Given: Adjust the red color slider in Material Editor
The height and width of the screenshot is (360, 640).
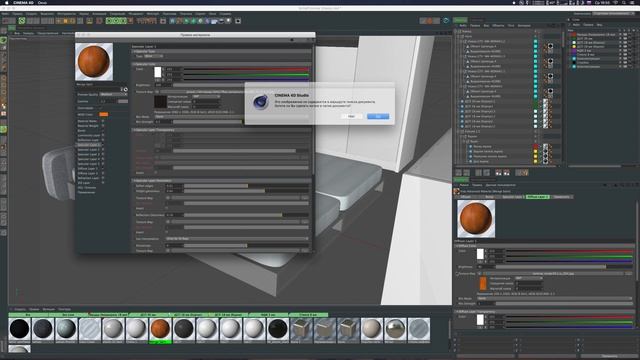Looking at the screenshot, I should (x=246, y=69).
